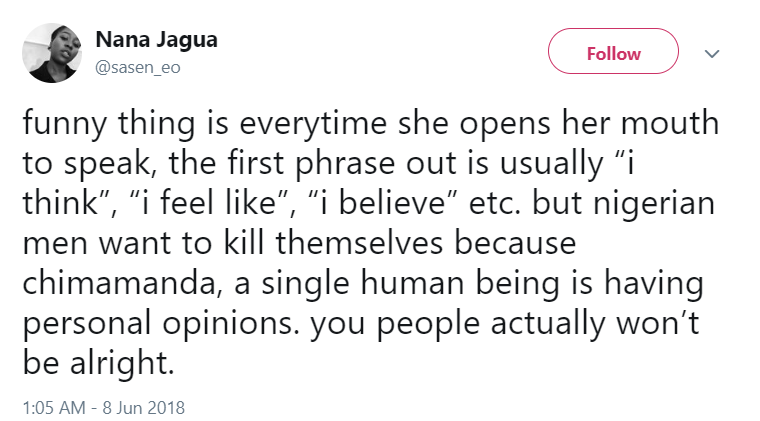Expand the tweet options chevron

tap(713, 53)
